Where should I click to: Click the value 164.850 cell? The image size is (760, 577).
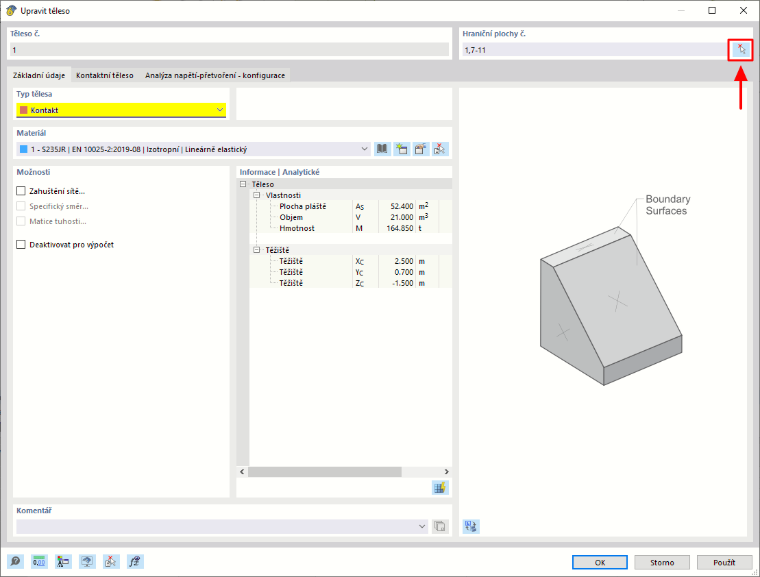click(x=397, y=228)
